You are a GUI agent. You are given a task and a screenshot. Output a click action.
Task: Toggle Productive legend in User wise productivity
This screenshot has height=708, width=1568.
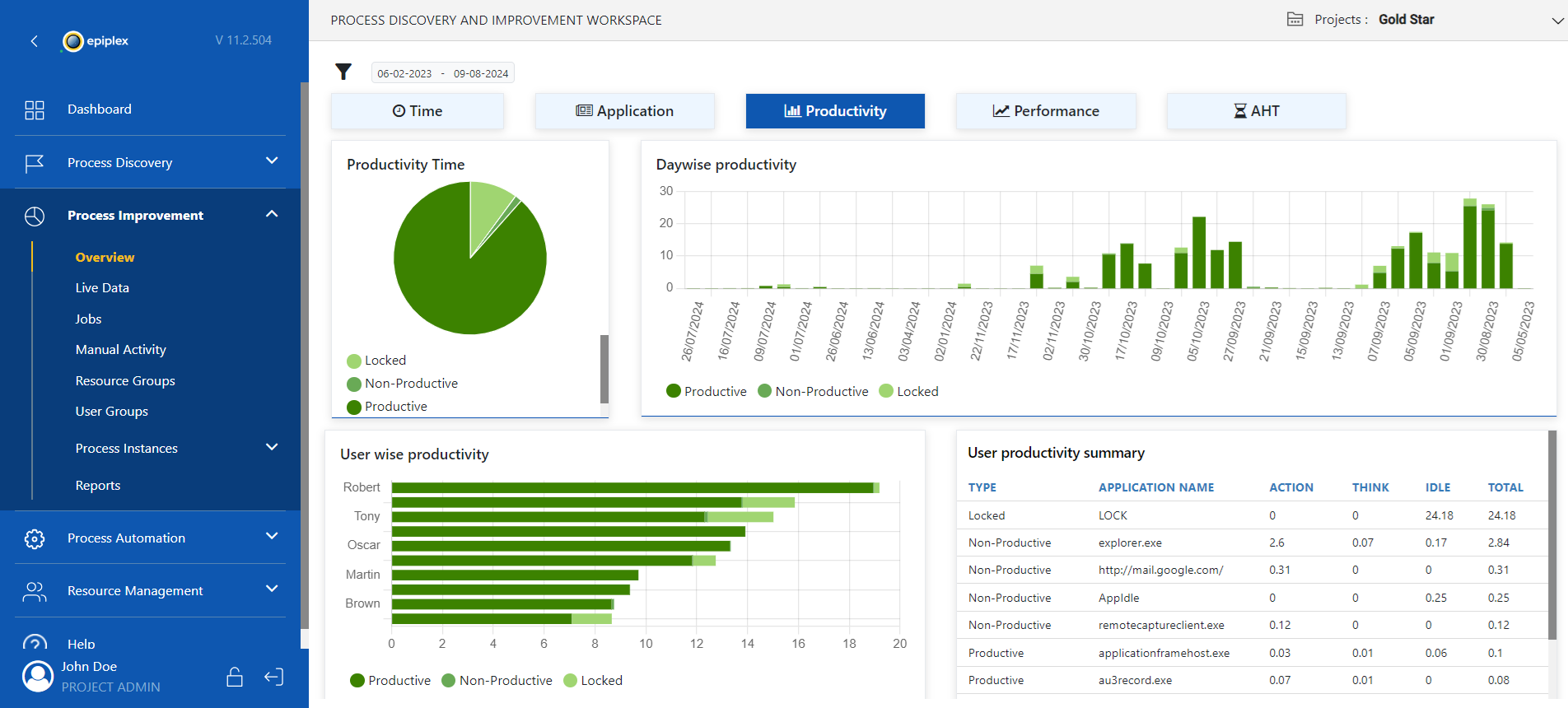(x=390, y=681)
